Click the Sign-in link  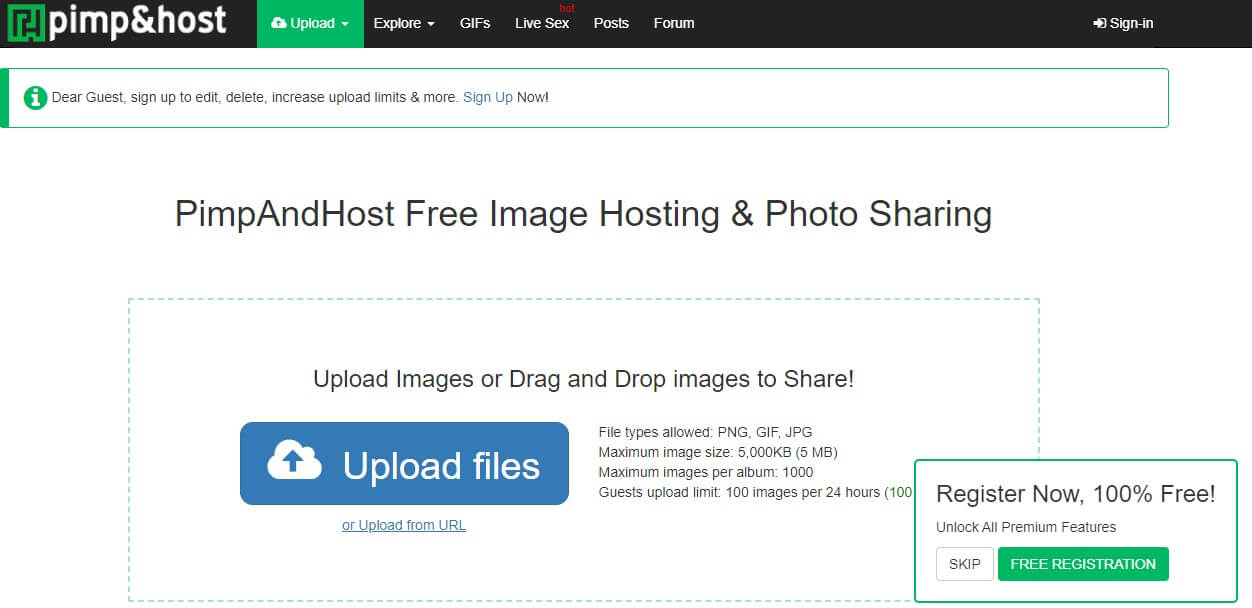click(1123, 23)
